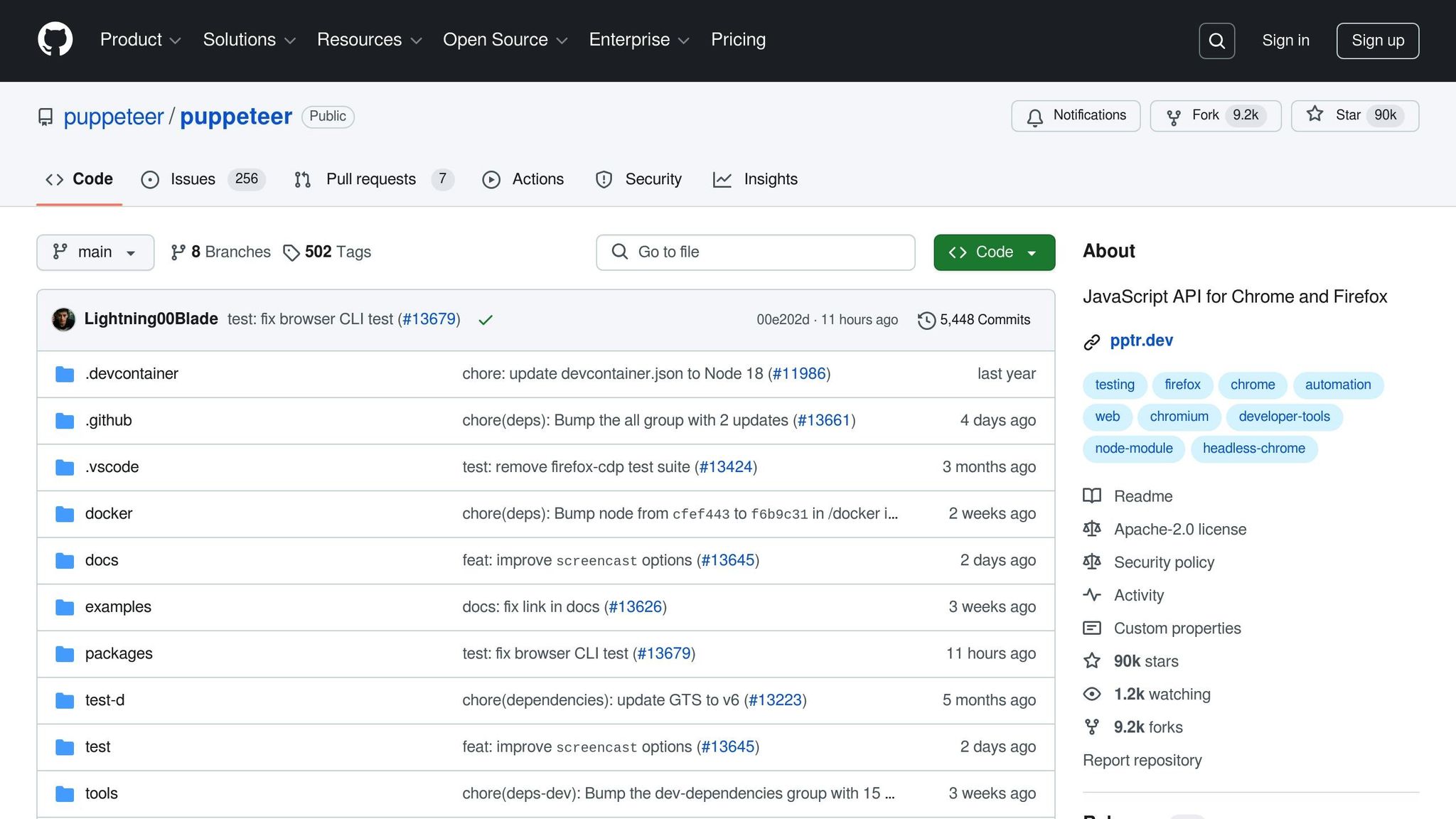Click the Go to file search field
Screen dimensions: 1456x819
(755, 252)
